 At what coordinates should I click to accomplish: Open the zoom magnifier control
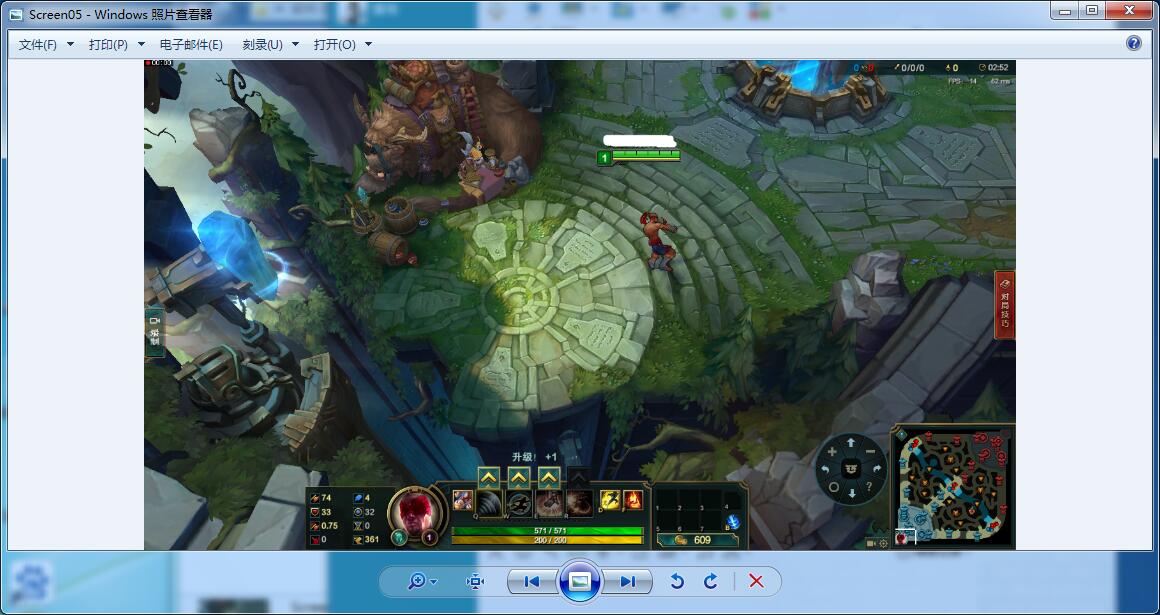[x=422, y=582]
